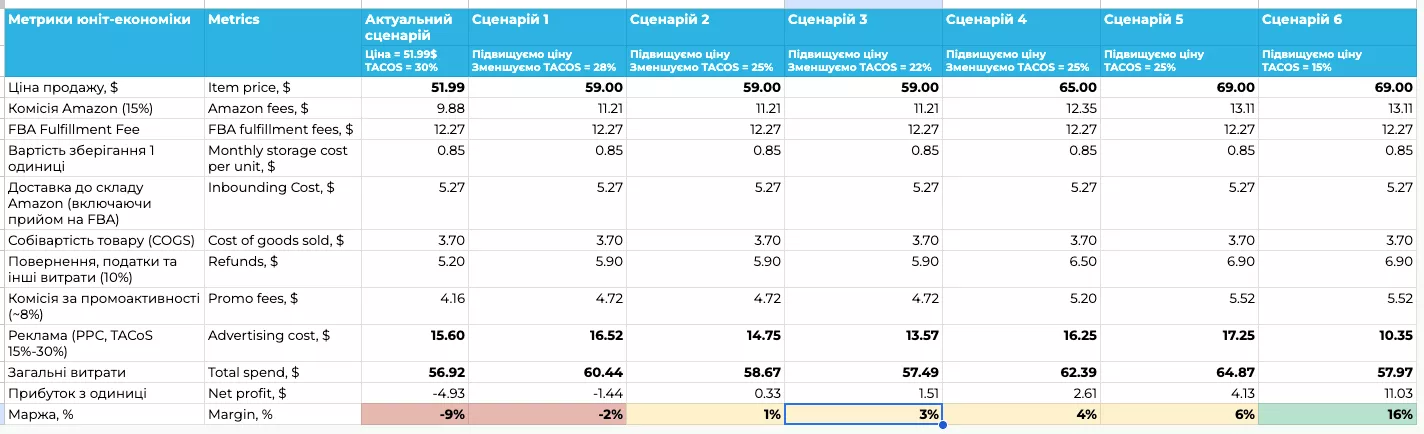Select the -4.93 net profit cell
Image resolution: width=1424 pixels, height=434 pixels.
[414, 393]
